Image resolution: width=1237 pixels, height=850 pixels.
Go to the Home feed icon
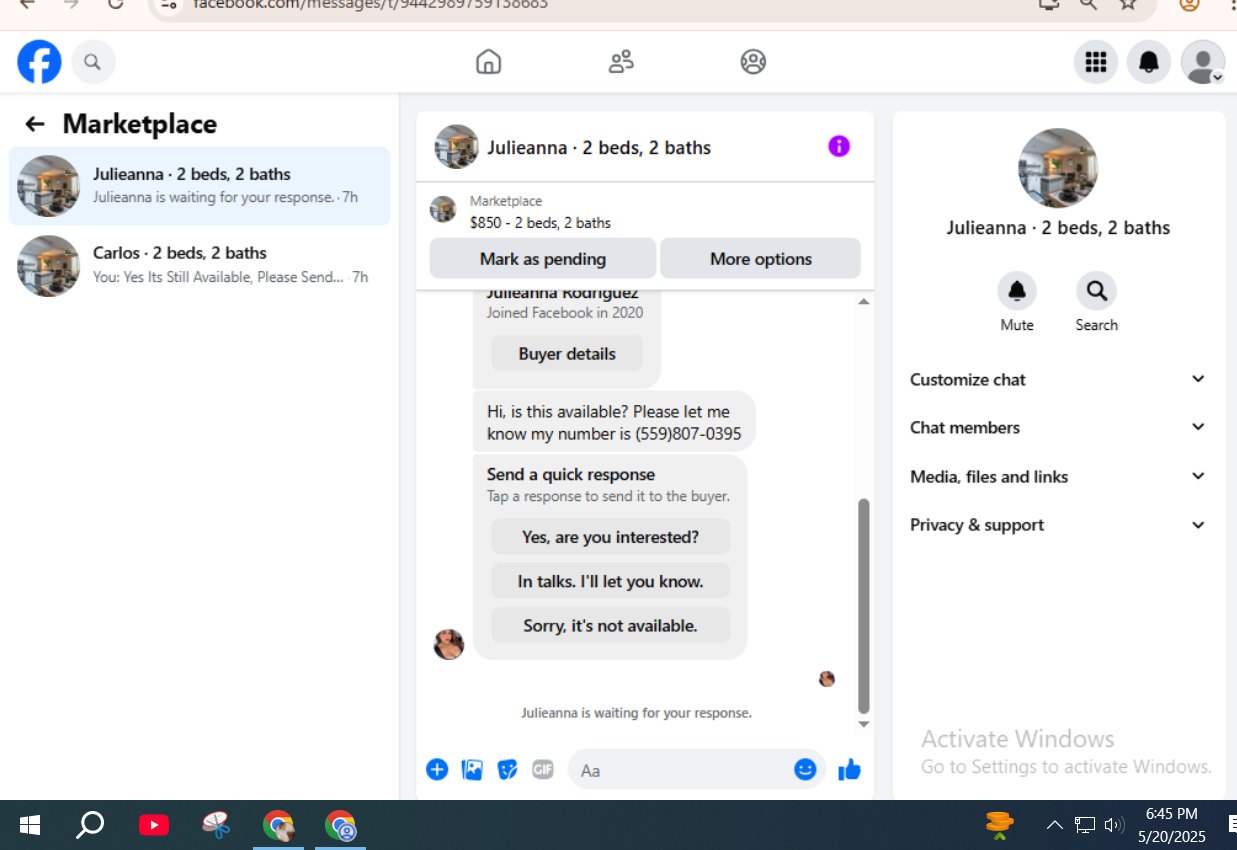click(x=488, y=62)
